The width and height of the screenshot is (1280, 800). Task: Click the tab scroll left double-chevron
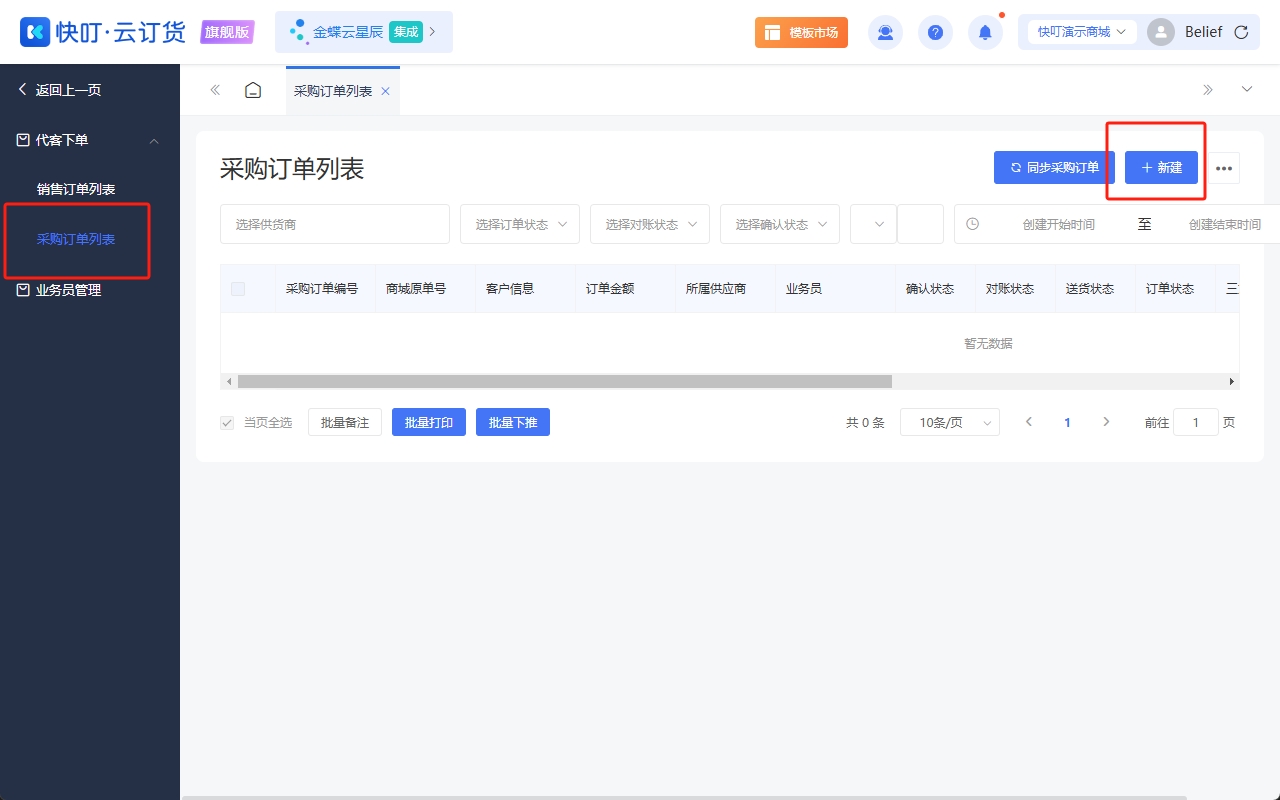pyautogui.click(x=215, y=90)
